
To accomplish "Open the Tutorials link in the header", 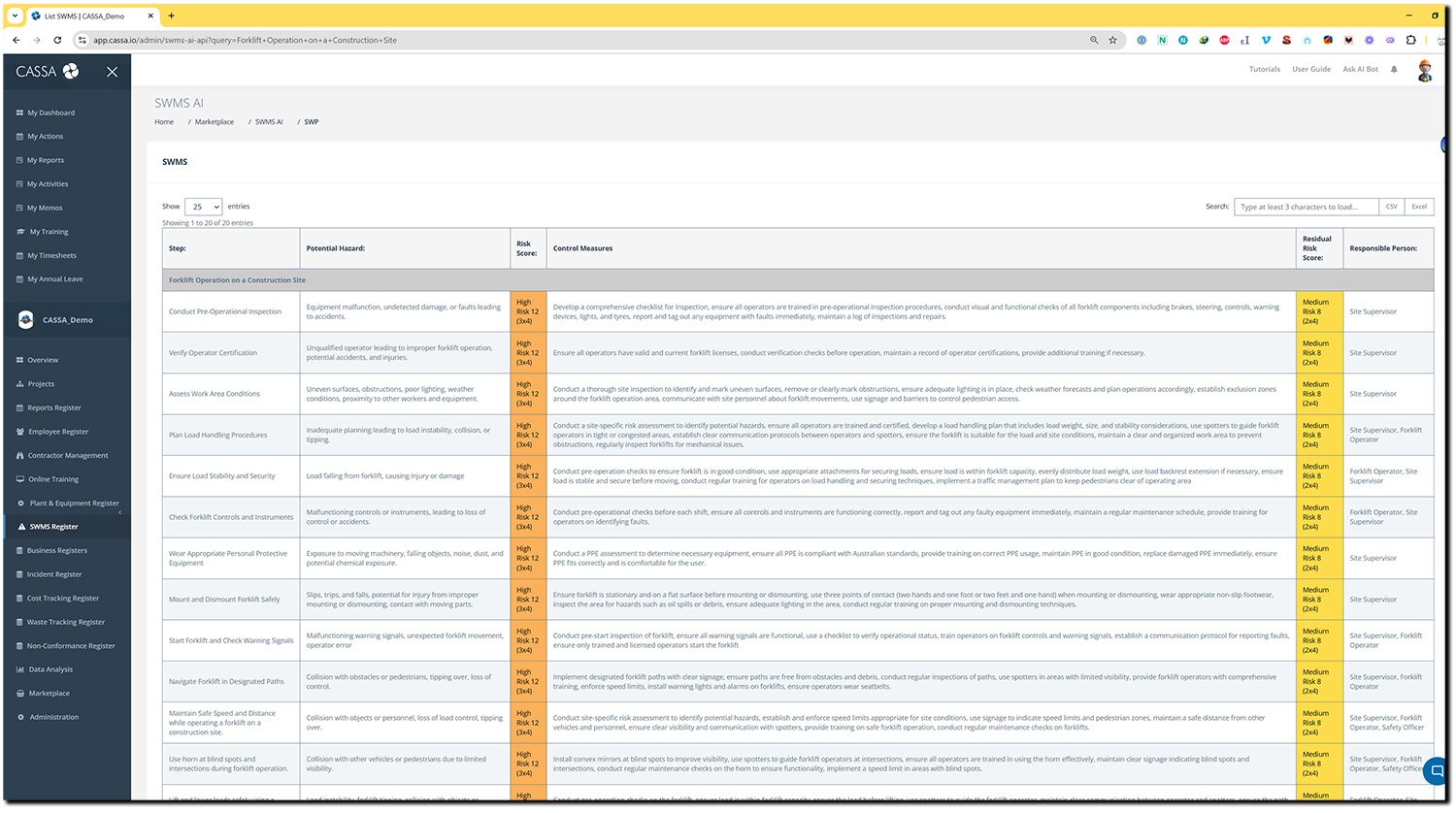I will [x=1264, y=69].
